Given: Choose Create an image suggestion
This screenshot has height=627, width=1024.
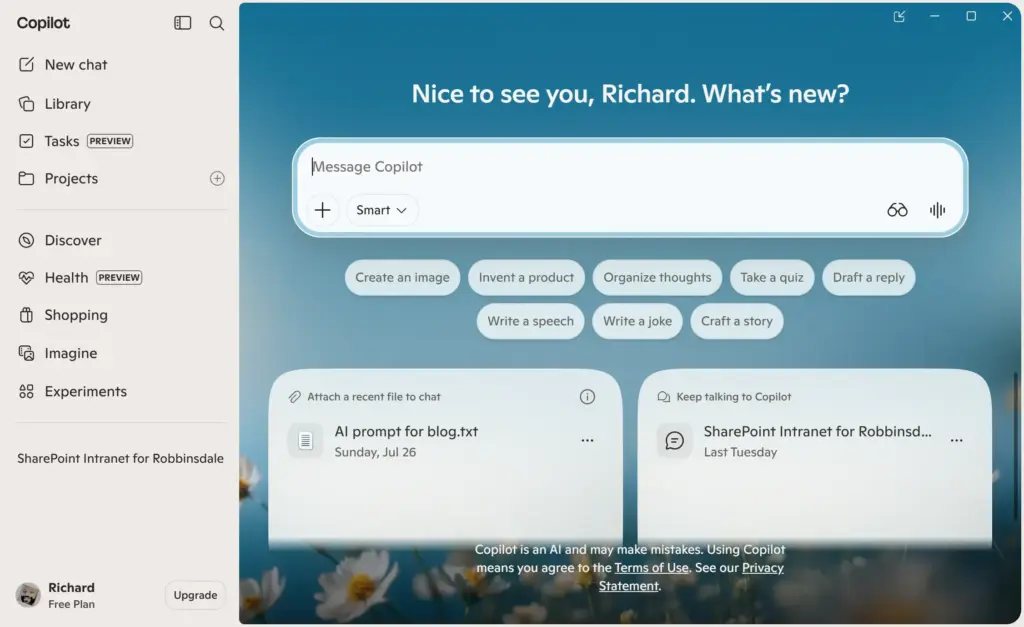Looking at the screenshot, I should click(x=402, y=278).
